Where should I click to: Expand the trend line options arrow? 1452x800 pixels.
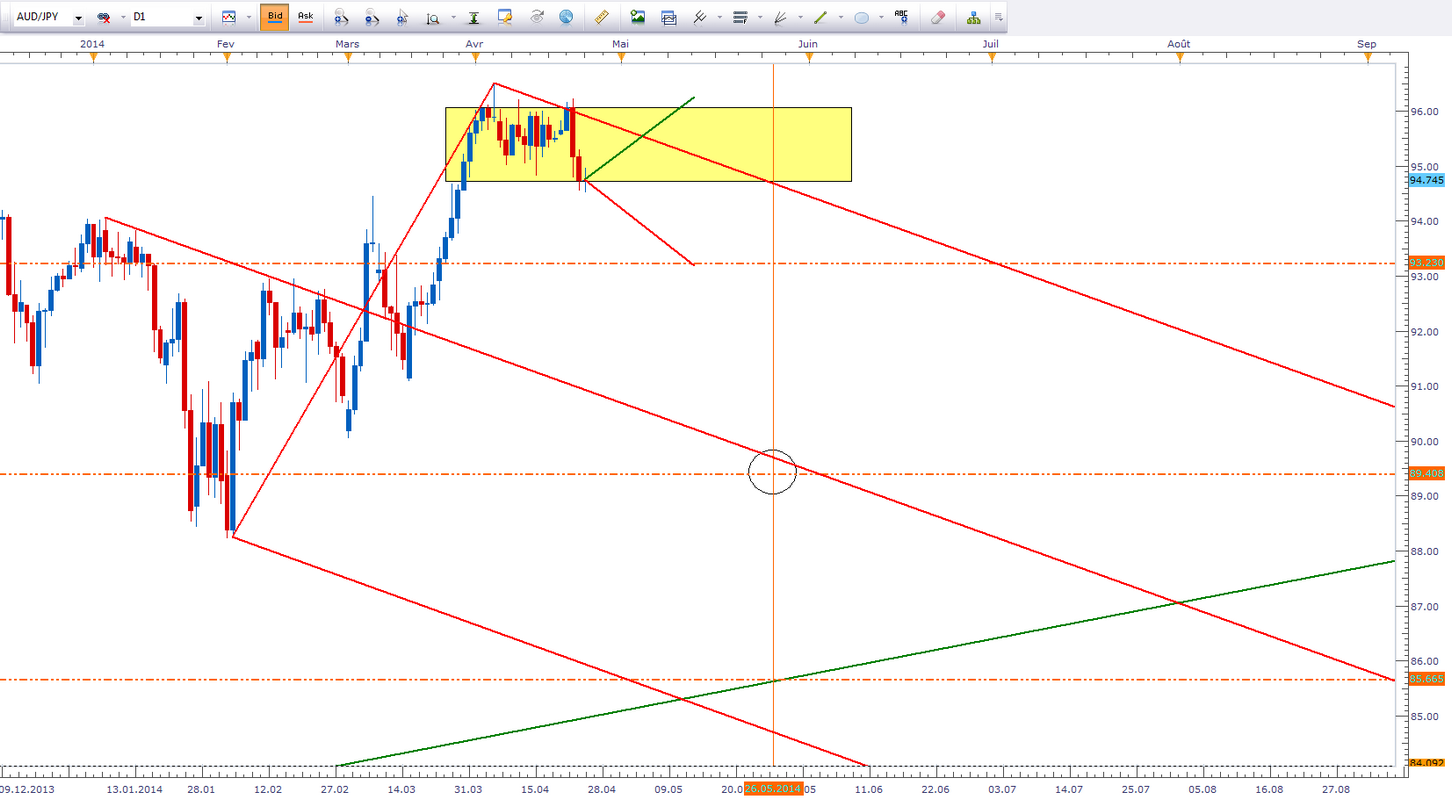tap(841, 17)
